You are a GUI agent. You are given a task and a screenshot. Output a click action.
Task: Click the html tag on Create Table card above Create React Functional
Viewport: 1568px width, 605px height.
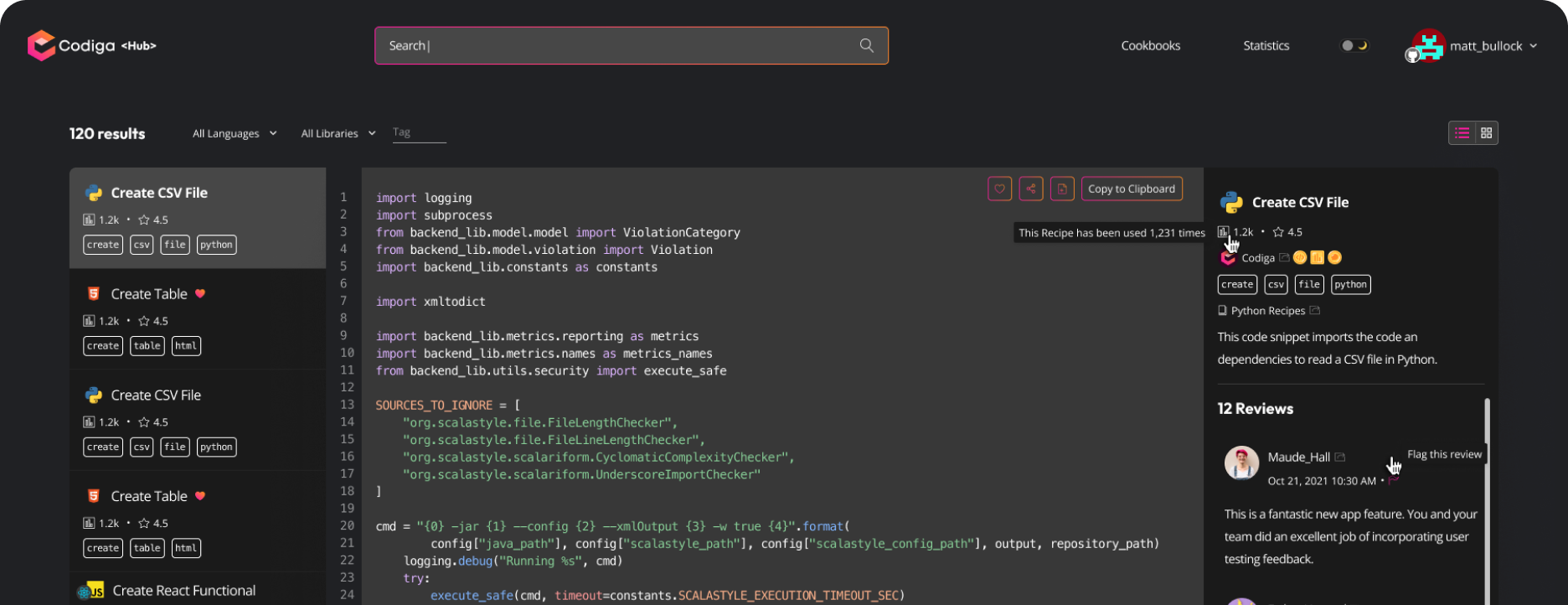(186, 548)
